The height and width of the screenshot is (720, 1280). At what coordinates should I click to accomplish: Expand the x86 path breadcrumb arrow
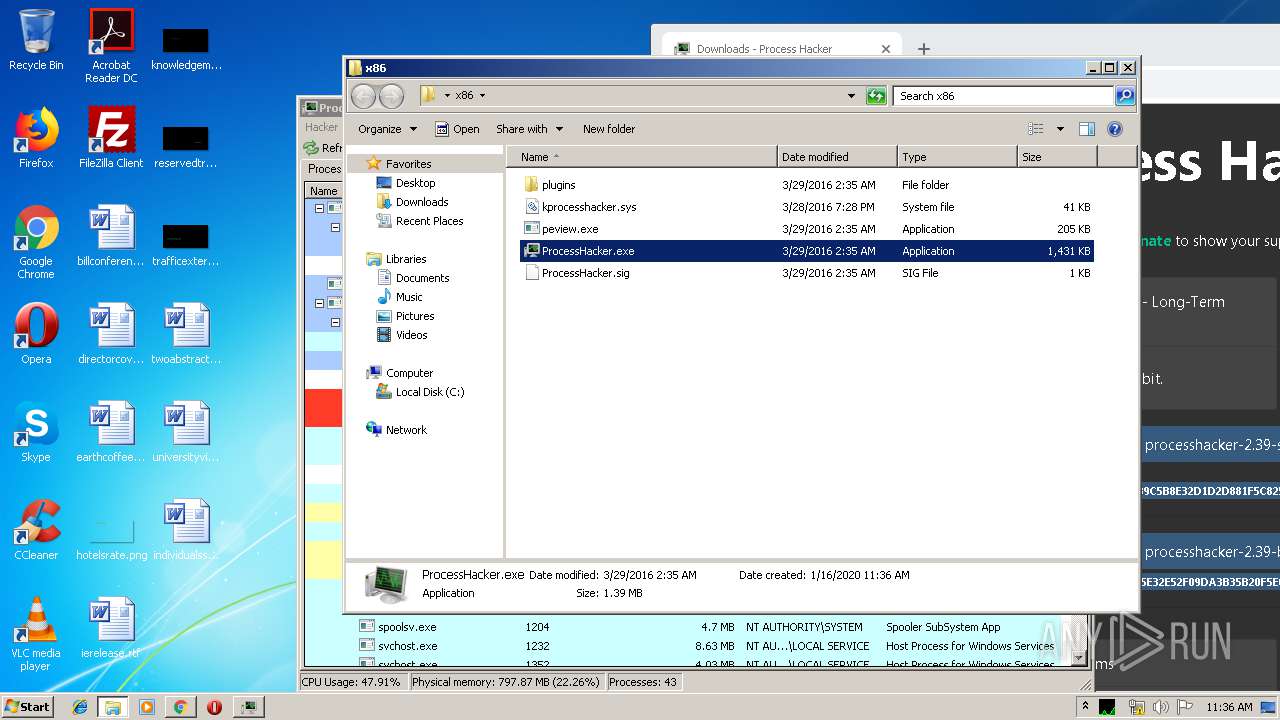pyautogui.click(x=482, y=96)
